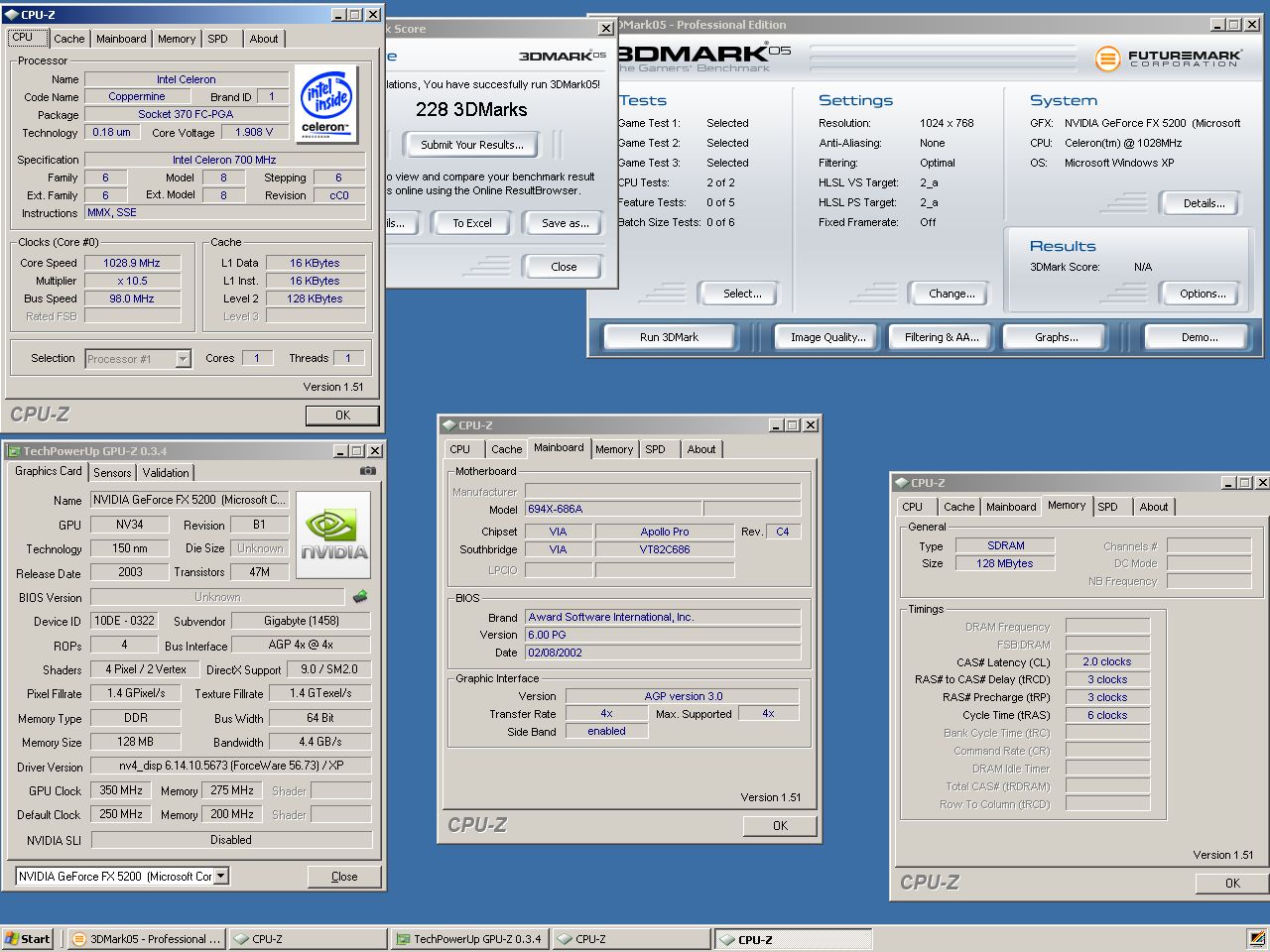Open About tab in top-left CPU-Z window
This screenshot has height=952, width=1270.
(264, 39)
